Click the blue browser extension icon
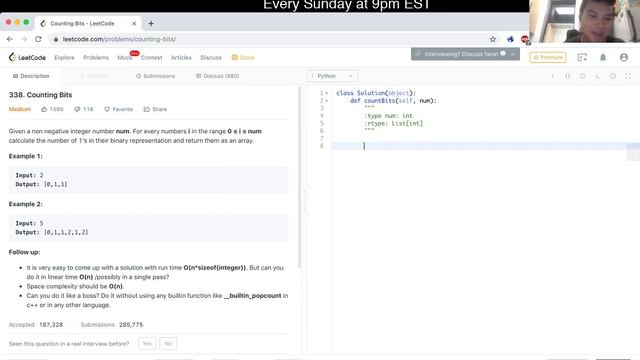This screenshot has width=640, height=360. tap(510, 39)
